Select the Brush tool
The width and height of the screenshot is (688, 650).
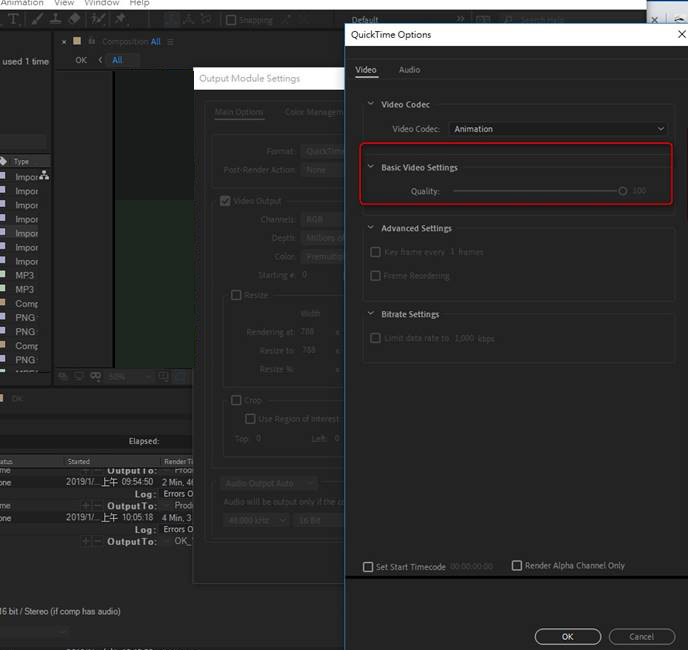(x=37, y=19)
